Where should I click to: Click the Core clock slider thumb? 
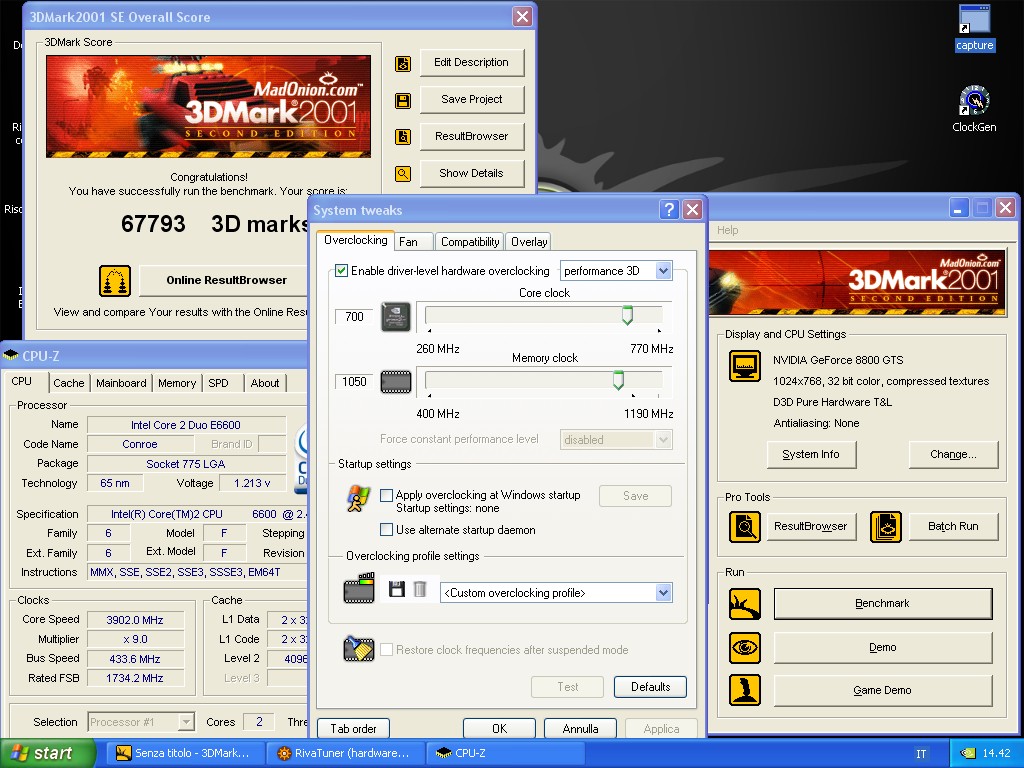pos(627,315)
